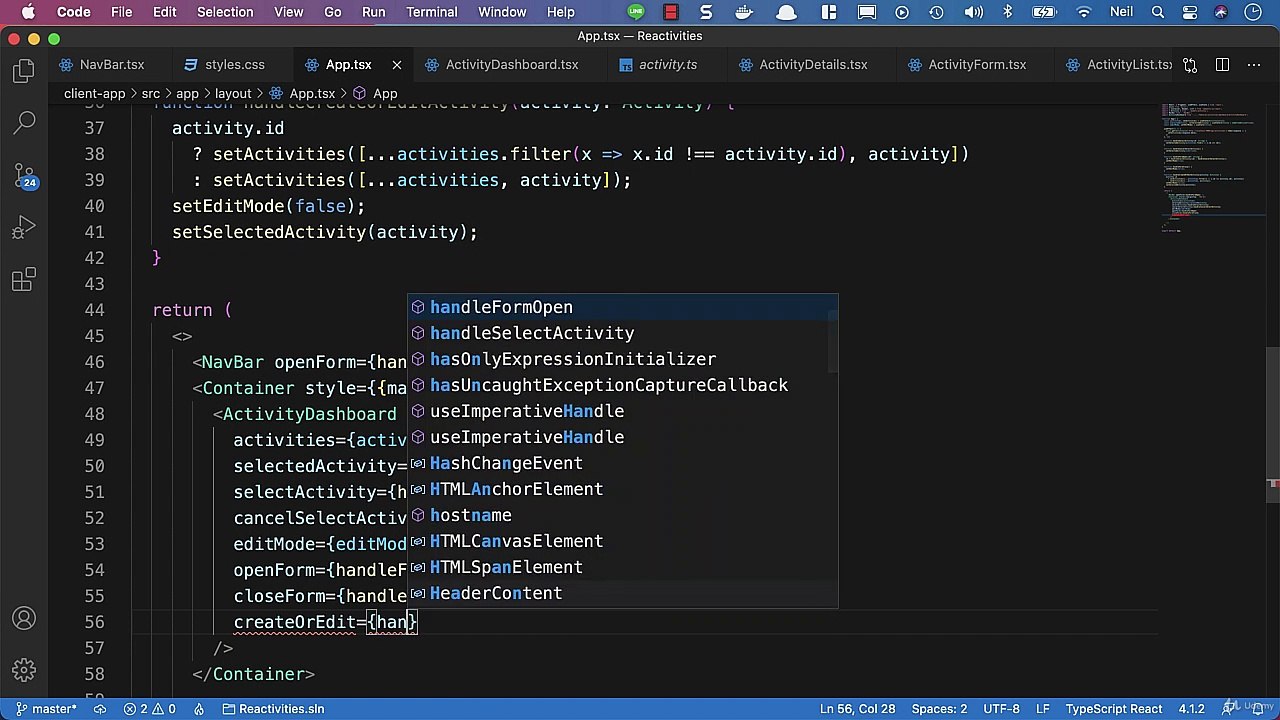Click line number 44 in gutter

(94, 310)
